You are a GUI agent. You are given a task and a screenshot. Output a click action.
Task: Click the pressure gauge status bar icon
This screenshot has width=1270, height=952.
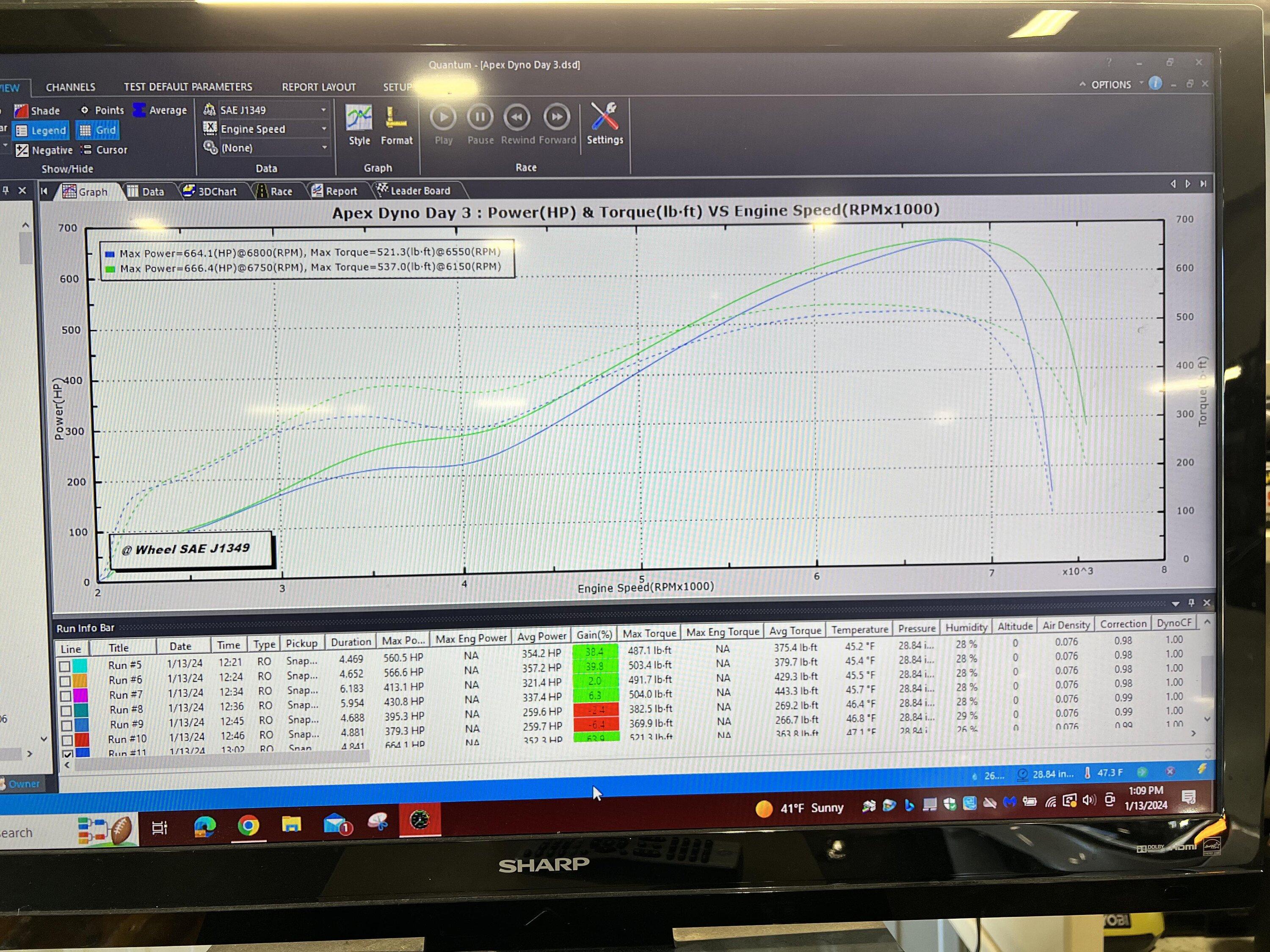(x=1022, y=774)
